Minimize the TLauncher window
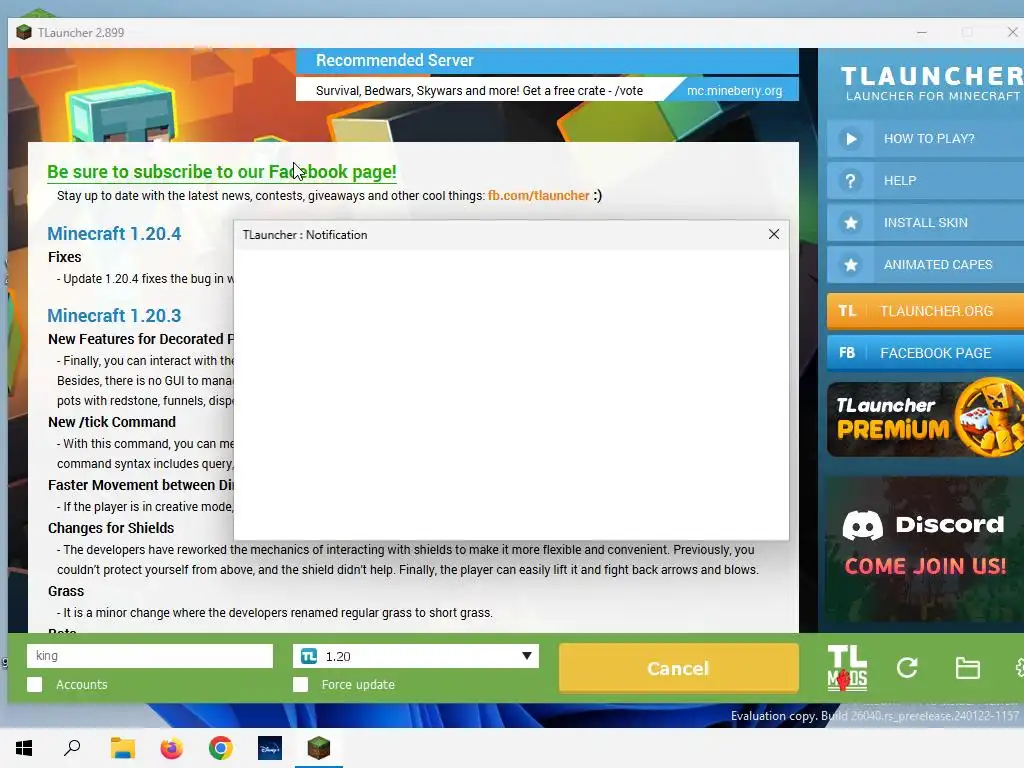The height and width of the screenshot is (768, 1024). (x=921, y=32)
